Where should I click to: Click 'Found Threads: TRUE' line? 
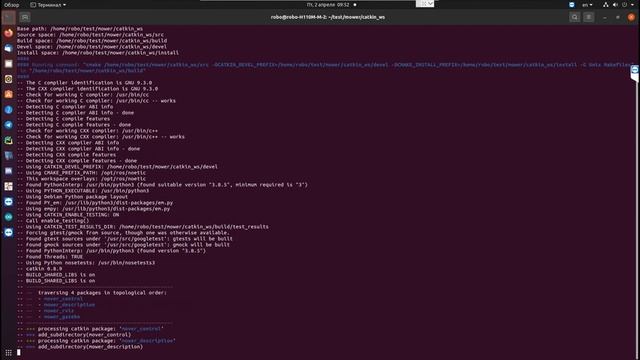click(x=50, y=257)
